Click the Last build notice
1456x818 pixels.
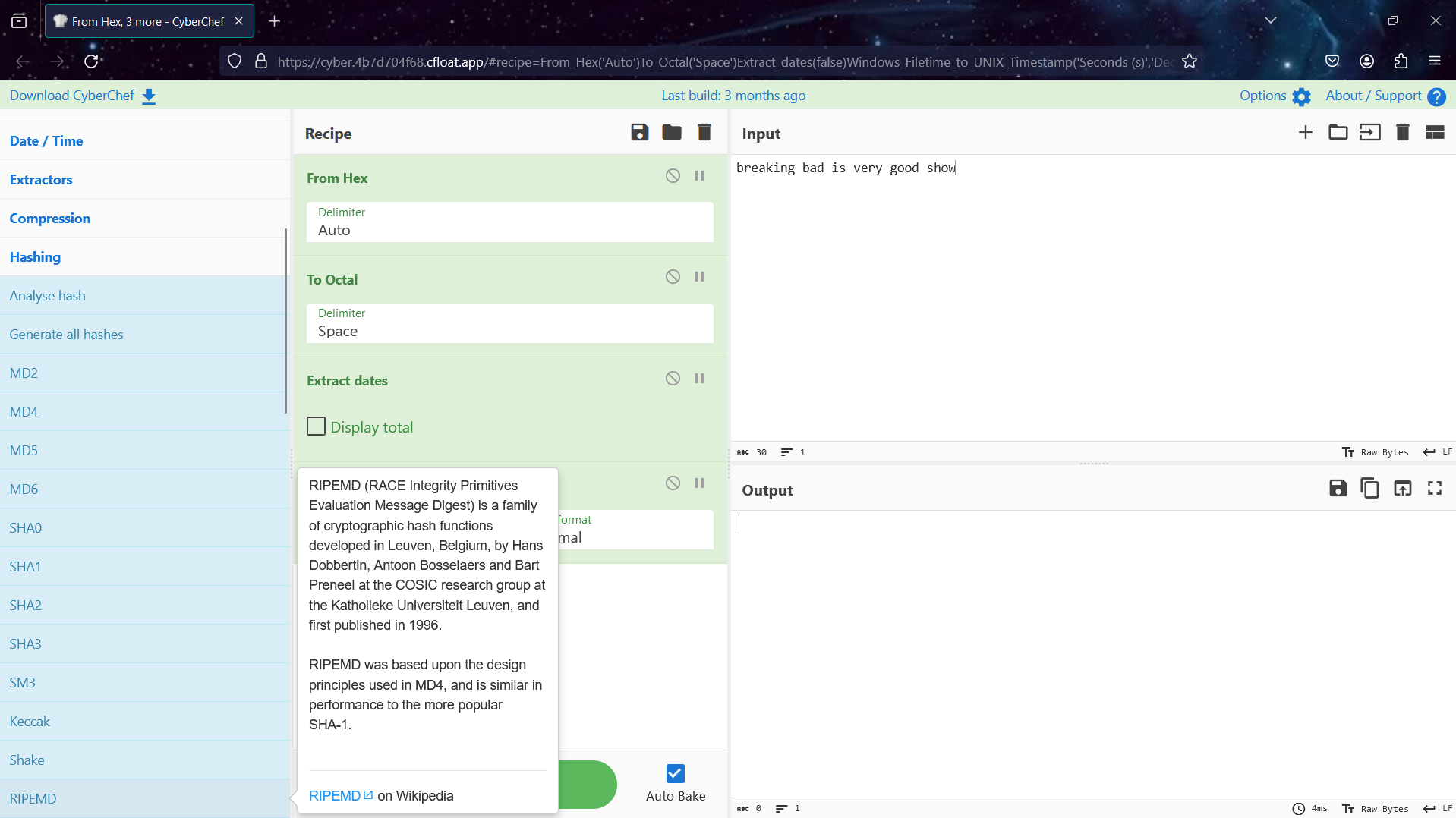tap(733, 96)
